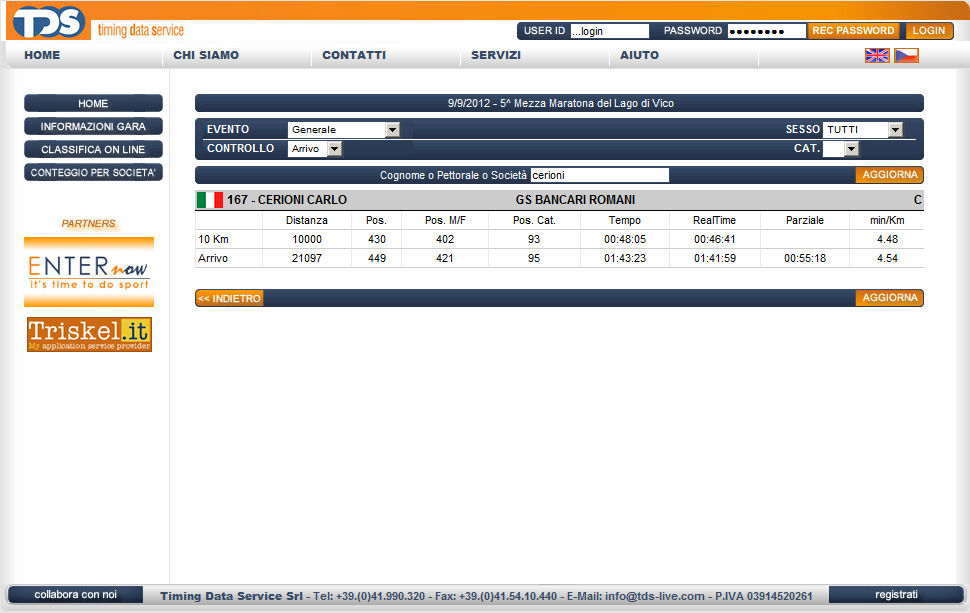Image resolution: width=970 pixels, height=613 pixels.
Task: Open the AIUTO menu item
Action: [639, 56]
